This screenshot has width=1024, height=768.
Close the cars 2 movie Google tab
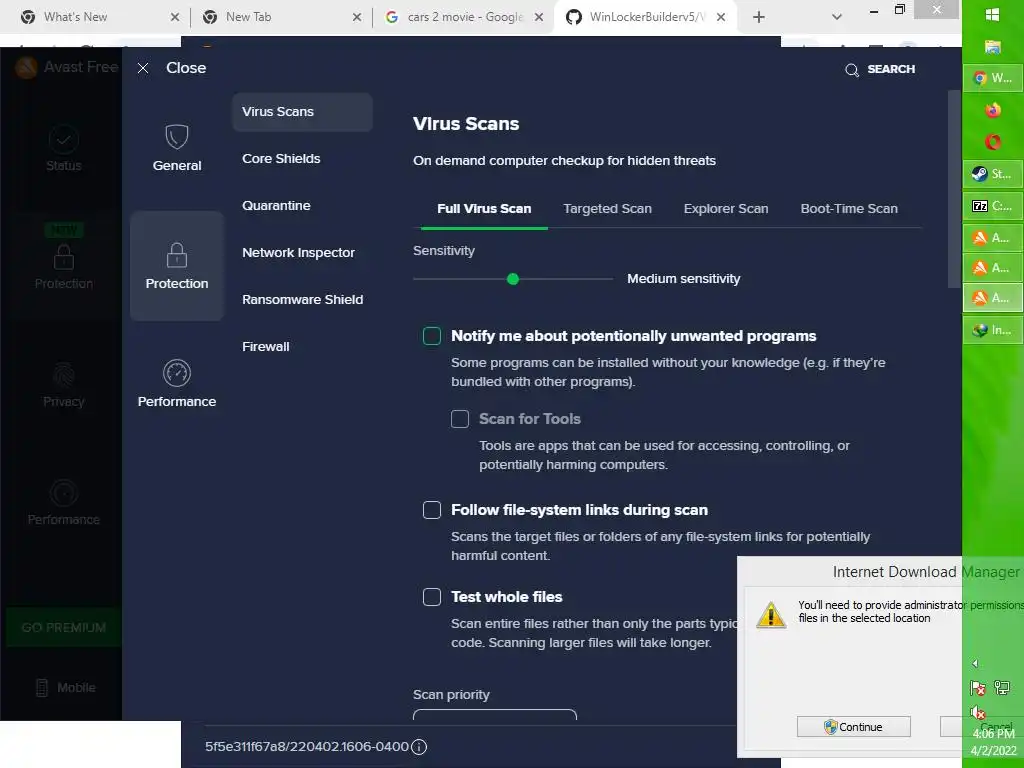[539, 18]
